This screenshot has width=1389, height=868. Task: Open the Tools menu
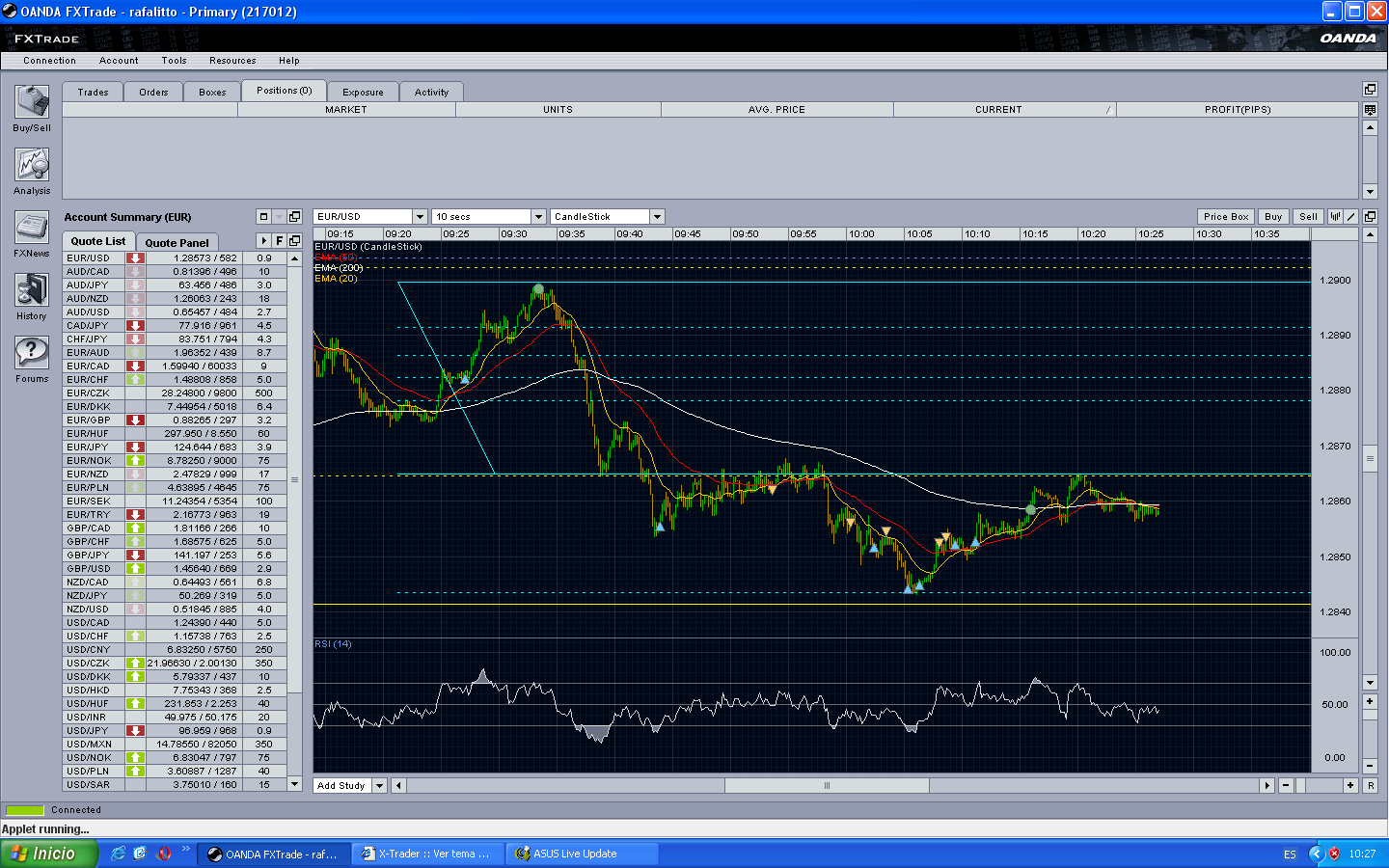[x=175, y=61]
